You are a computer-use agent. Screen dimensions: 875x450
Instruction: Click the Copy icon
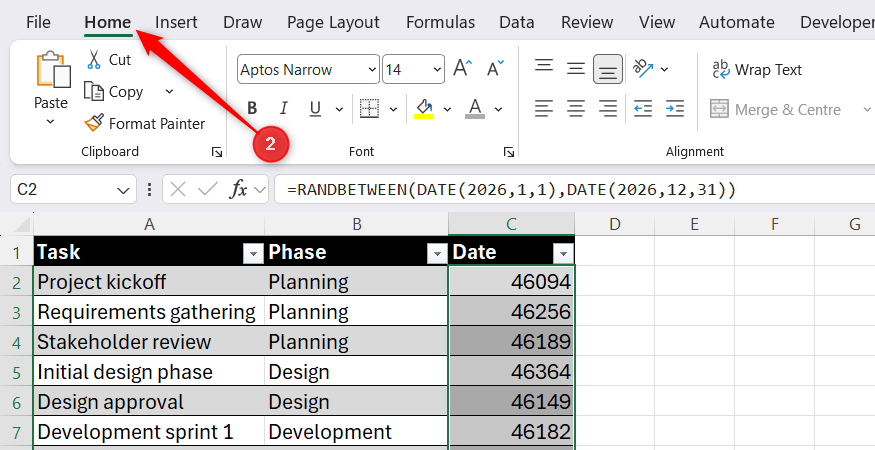click(94, 91)
